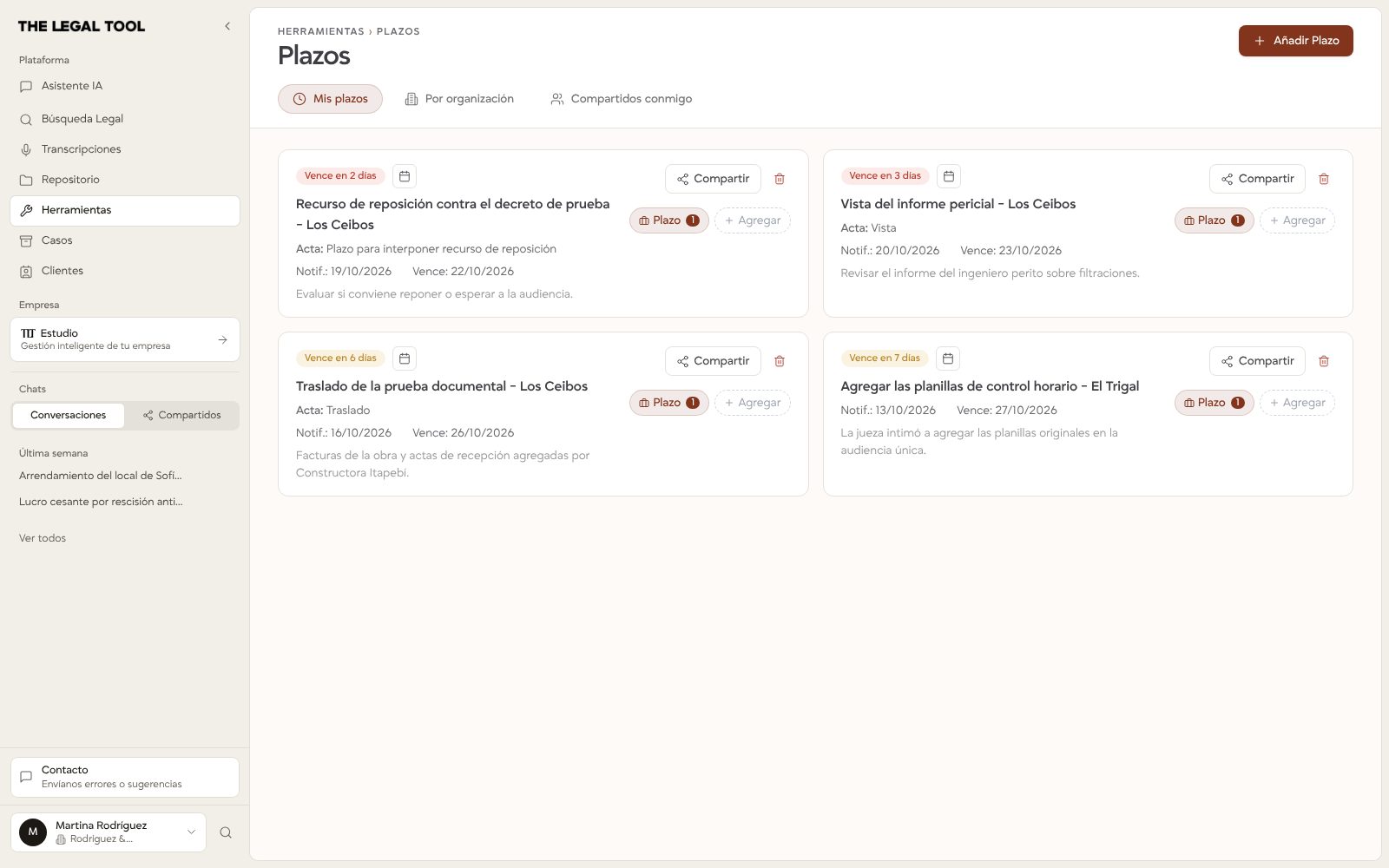Image resolution: width=1389 pixels, height=868 pixels.
Task: Switch to the Compartidos conmigo tab
Action: coord(622,99)
